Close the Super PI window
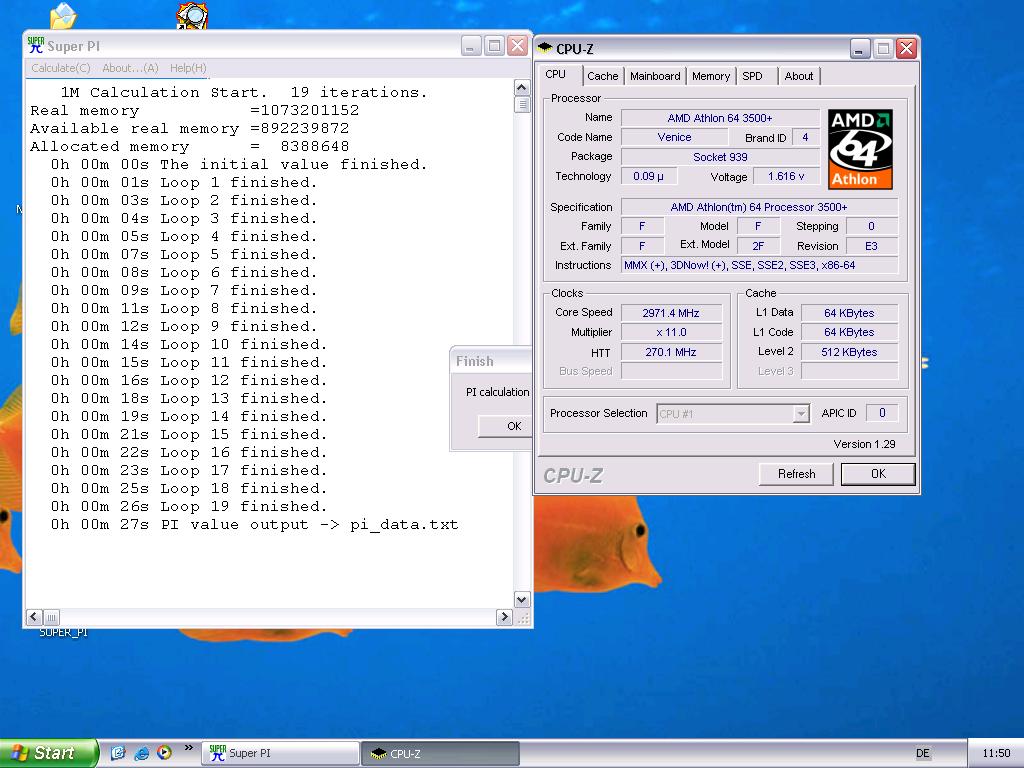1024x768 pixels. pos(517,46)
